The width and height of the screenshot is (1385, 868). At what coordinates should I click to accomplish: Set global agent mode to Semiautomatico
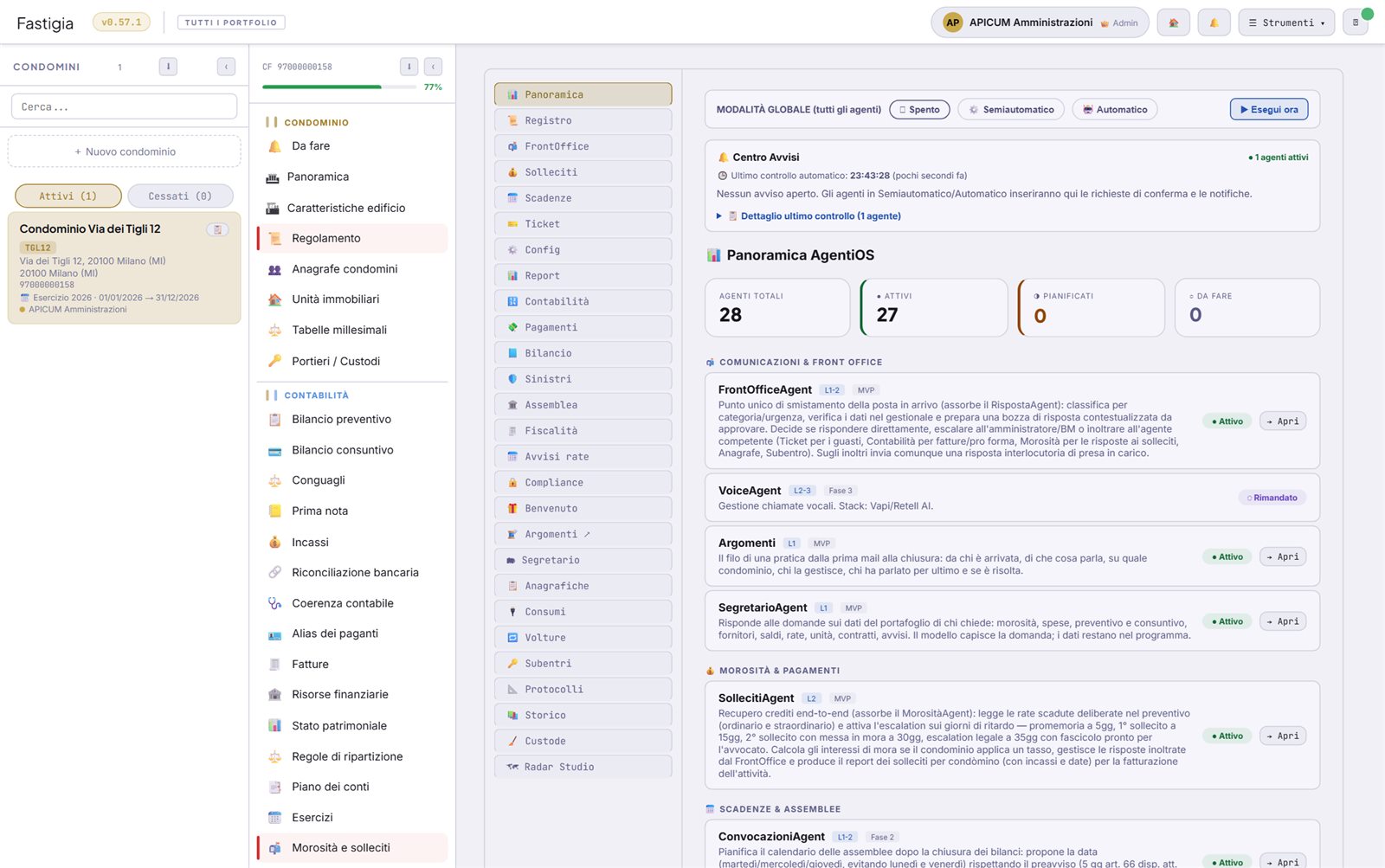coord(1011,110)
